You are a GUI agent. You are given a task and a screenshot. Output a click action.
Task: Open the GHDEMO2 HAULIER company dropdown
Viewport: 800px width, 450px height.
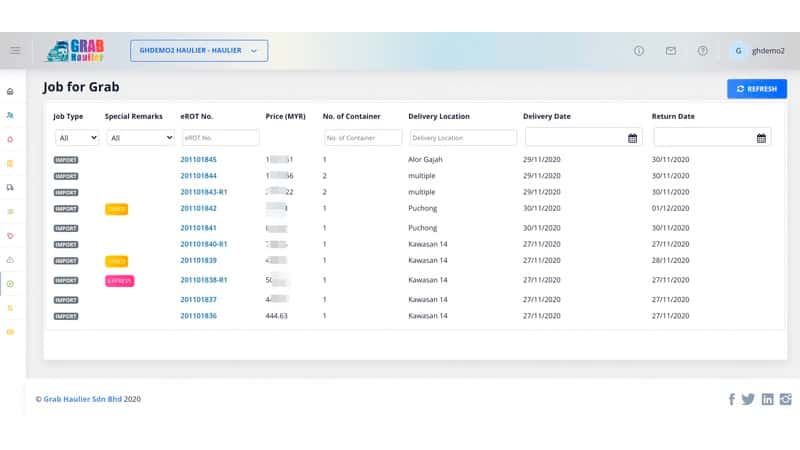199,51
